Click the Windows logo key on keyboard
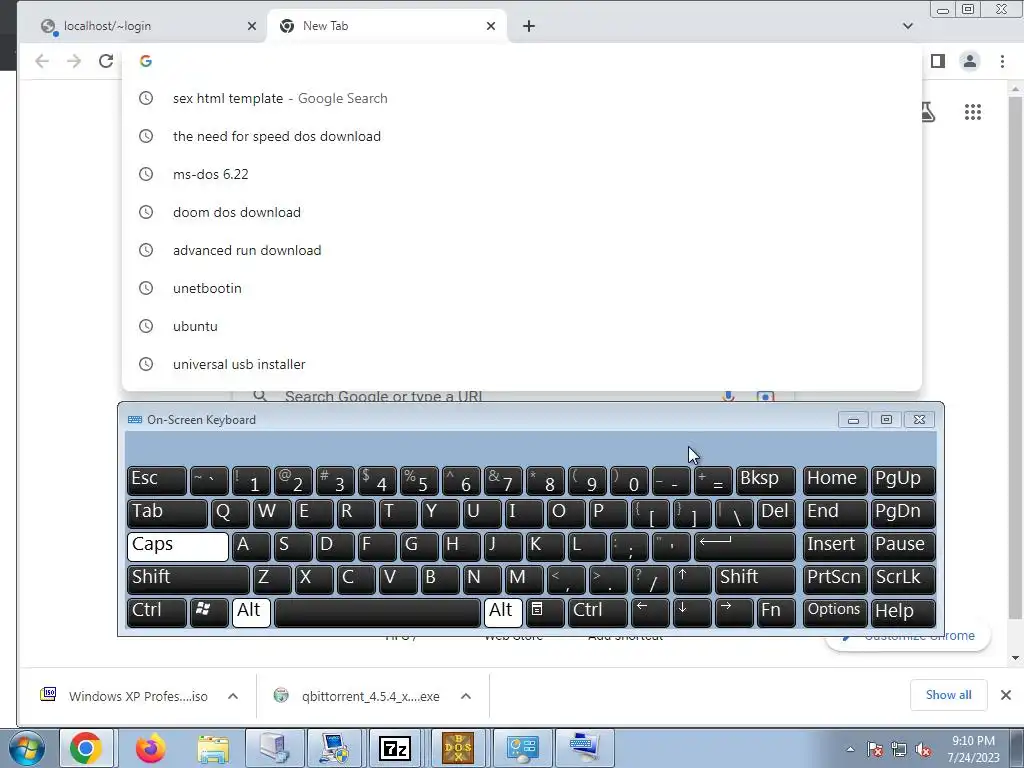This screenshot has width=1024, height=768. click(209, 612)
